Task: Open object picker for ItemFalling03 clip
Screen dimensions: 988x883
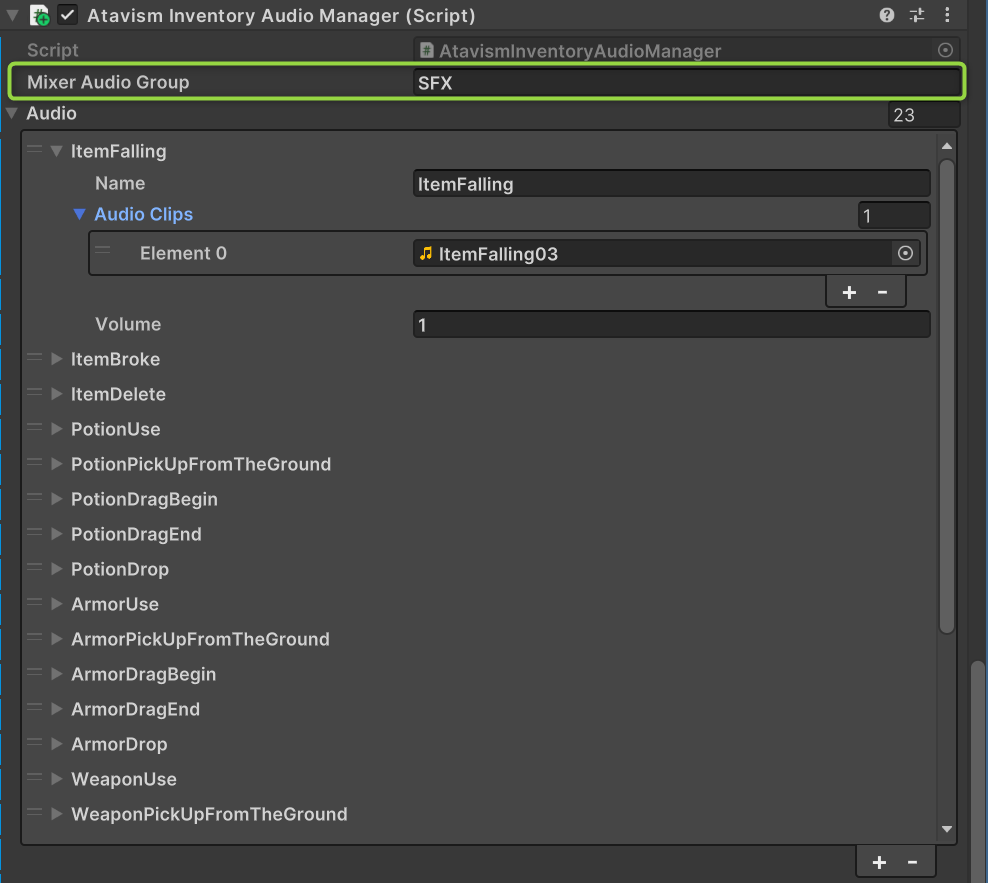Action: 905,254
